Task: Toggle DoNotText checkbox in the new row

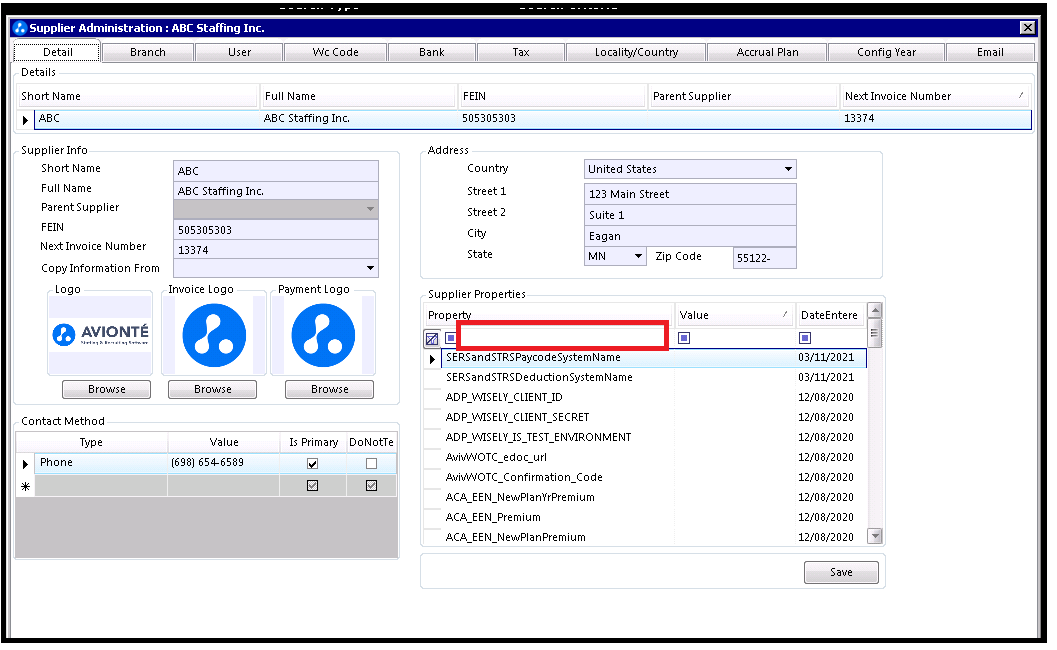Action: coord(371,486)
